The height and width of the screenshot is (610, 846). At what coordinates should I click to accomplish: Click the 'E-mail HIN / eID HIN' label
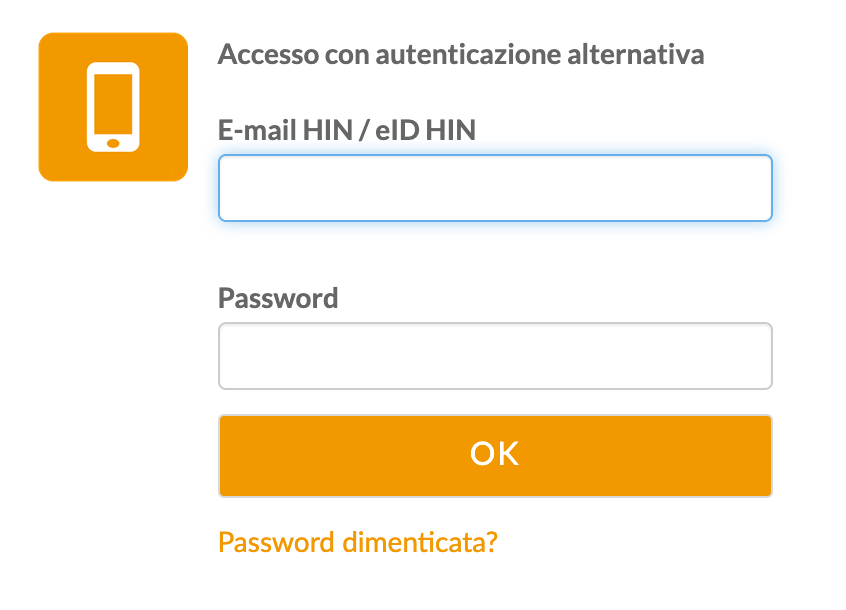pos(347,129)
